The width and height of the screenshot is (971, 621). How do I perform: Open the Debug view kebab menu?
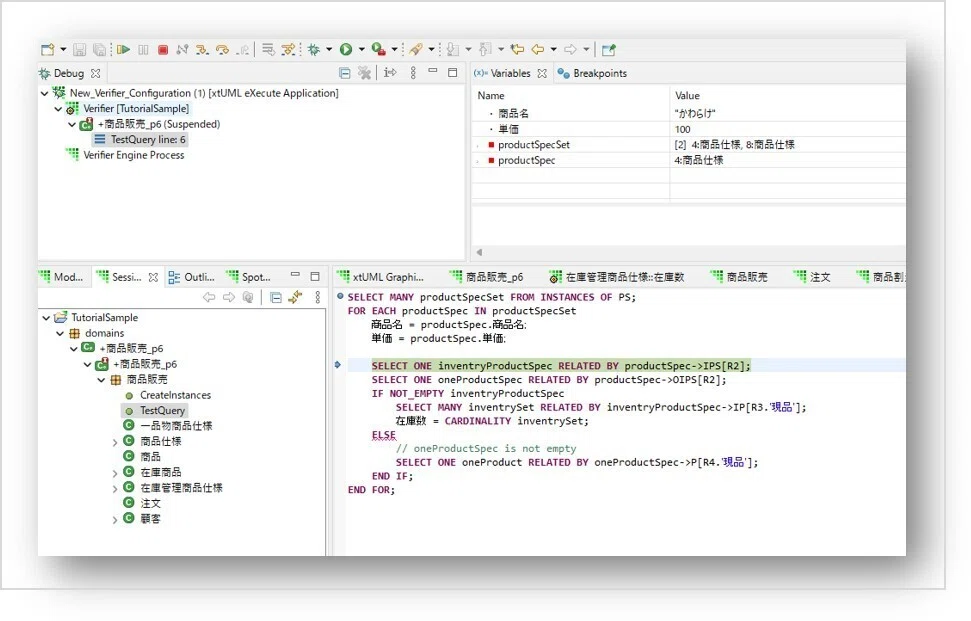click(413, 73)
